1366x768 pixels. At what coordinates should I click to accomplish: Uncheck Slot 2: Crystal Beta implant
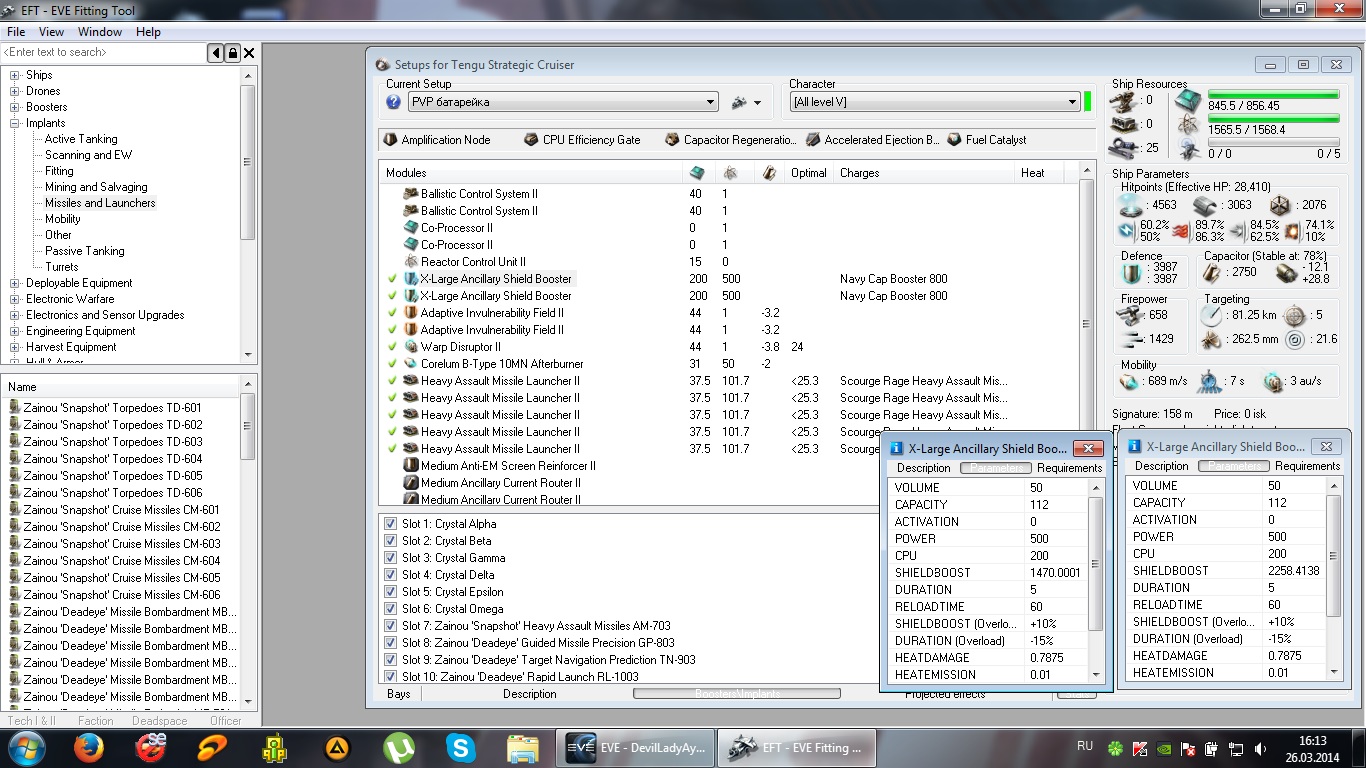(390, 541)
